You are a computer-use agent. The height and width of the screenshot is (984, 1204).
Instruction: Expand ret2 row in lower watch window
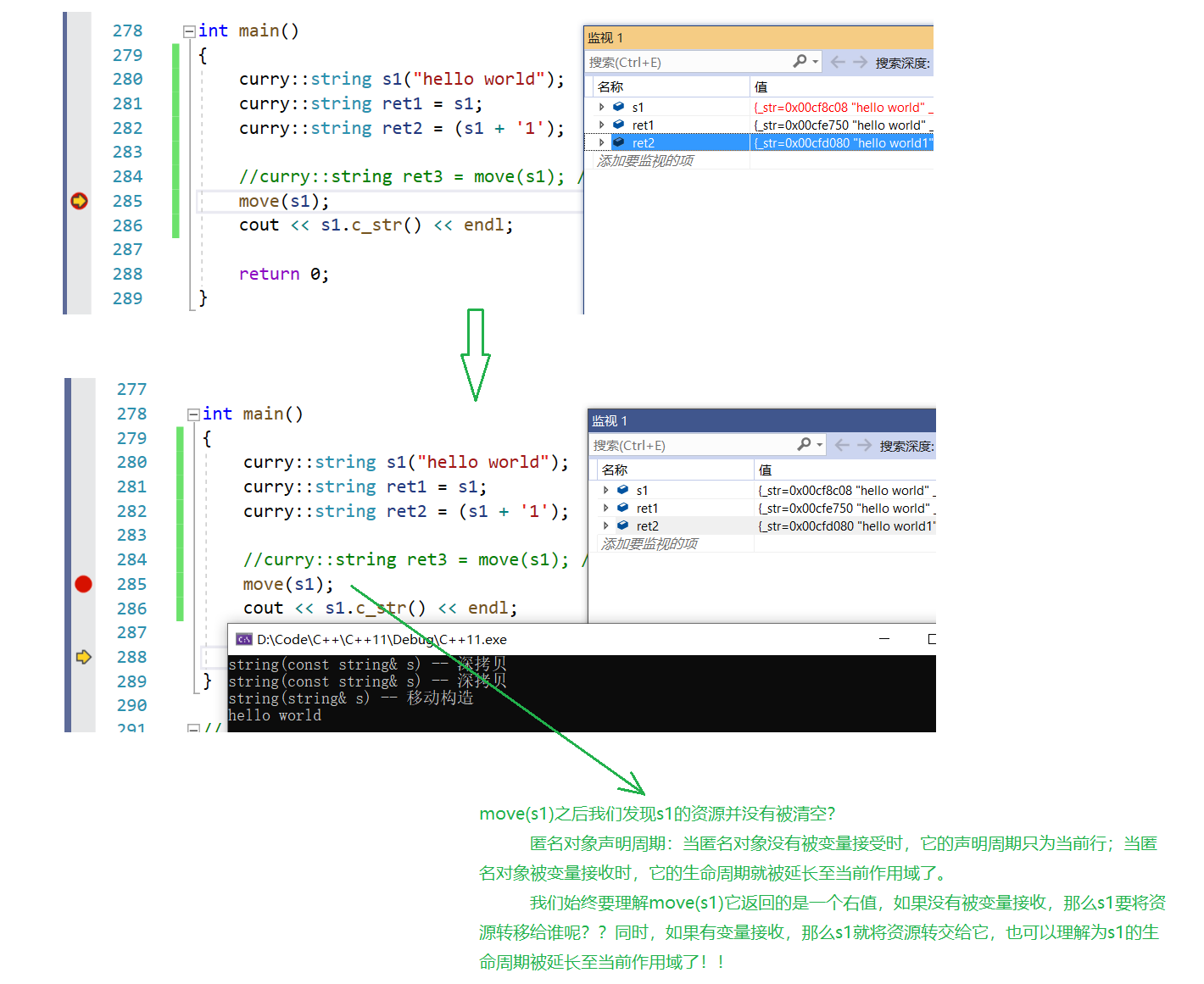[605, 525]
